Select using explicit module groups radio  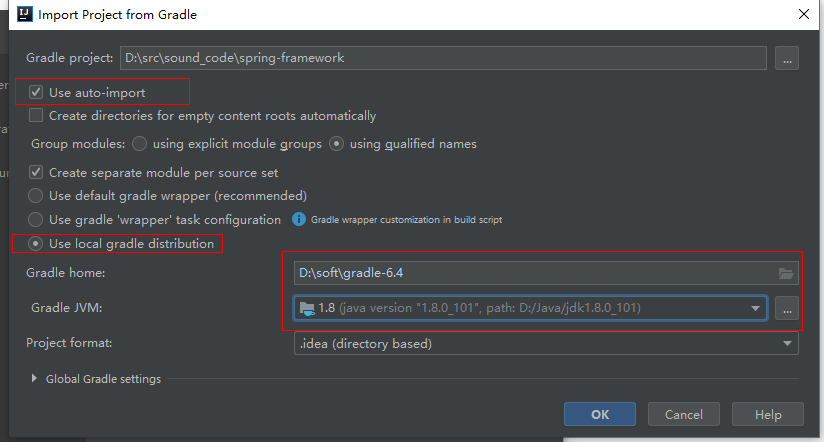[x=139, y=144]
